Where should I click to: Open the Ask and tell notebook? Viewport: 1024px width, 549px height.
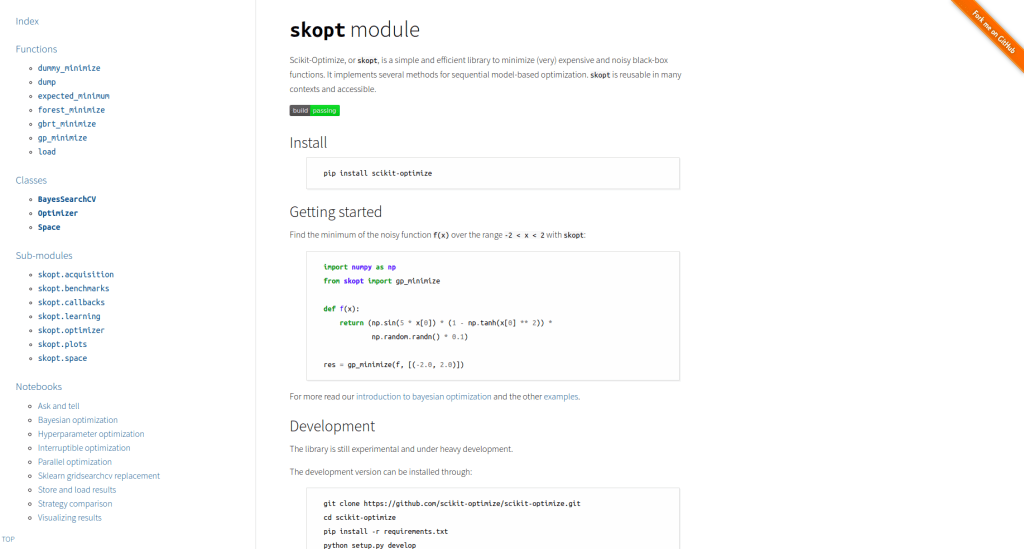pos(59,406)
